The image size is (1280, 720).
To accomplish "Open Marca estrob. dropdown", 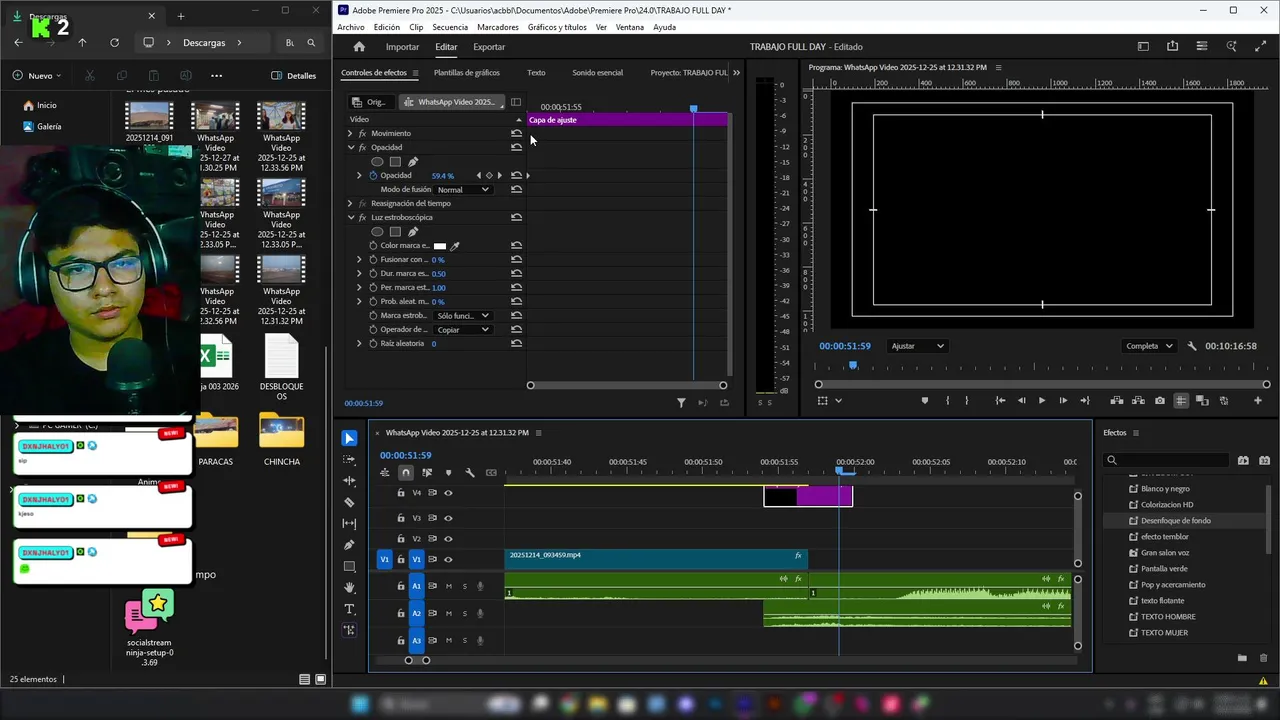I will (463, 316).
